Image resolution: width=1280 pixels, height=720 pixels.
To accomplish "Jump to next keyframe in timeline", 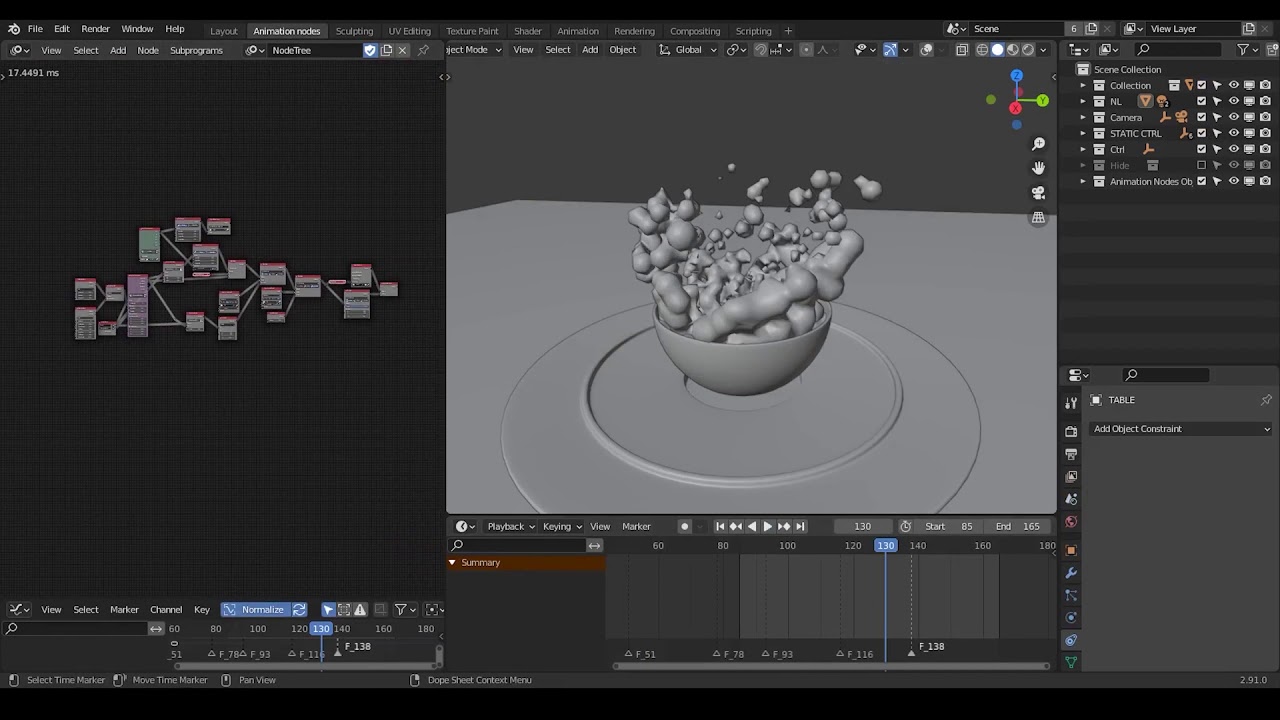I will [x=784, y=526].
